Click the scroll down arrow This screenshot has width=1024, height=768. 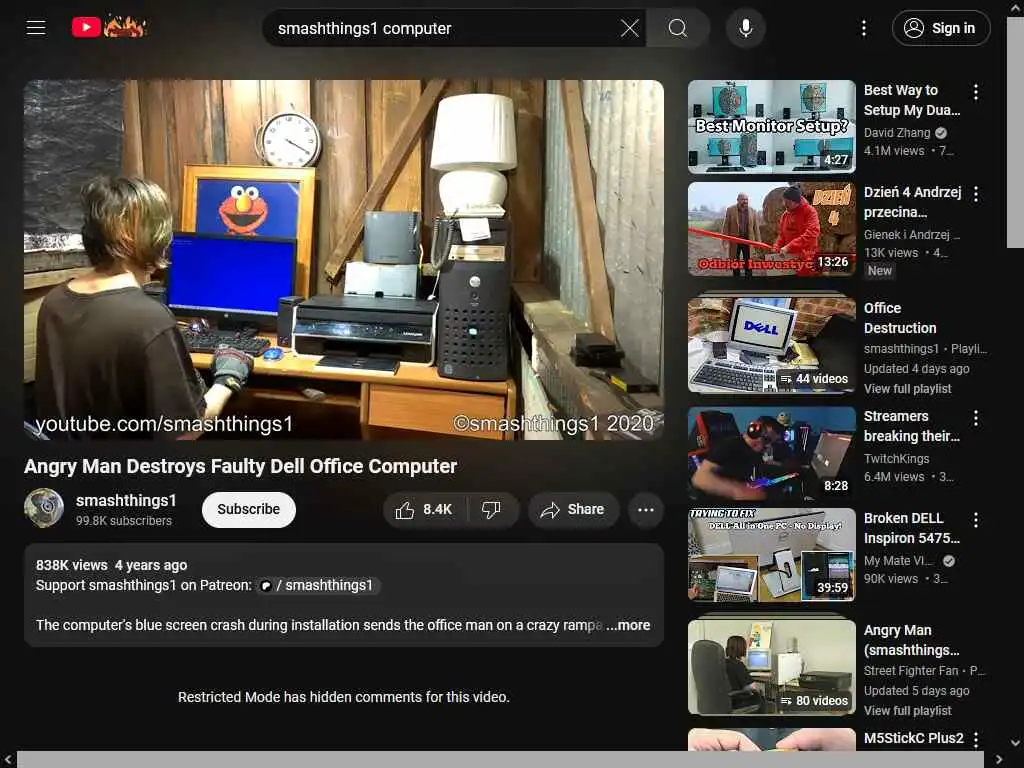pyautogui.click(x=1015, y=743)
